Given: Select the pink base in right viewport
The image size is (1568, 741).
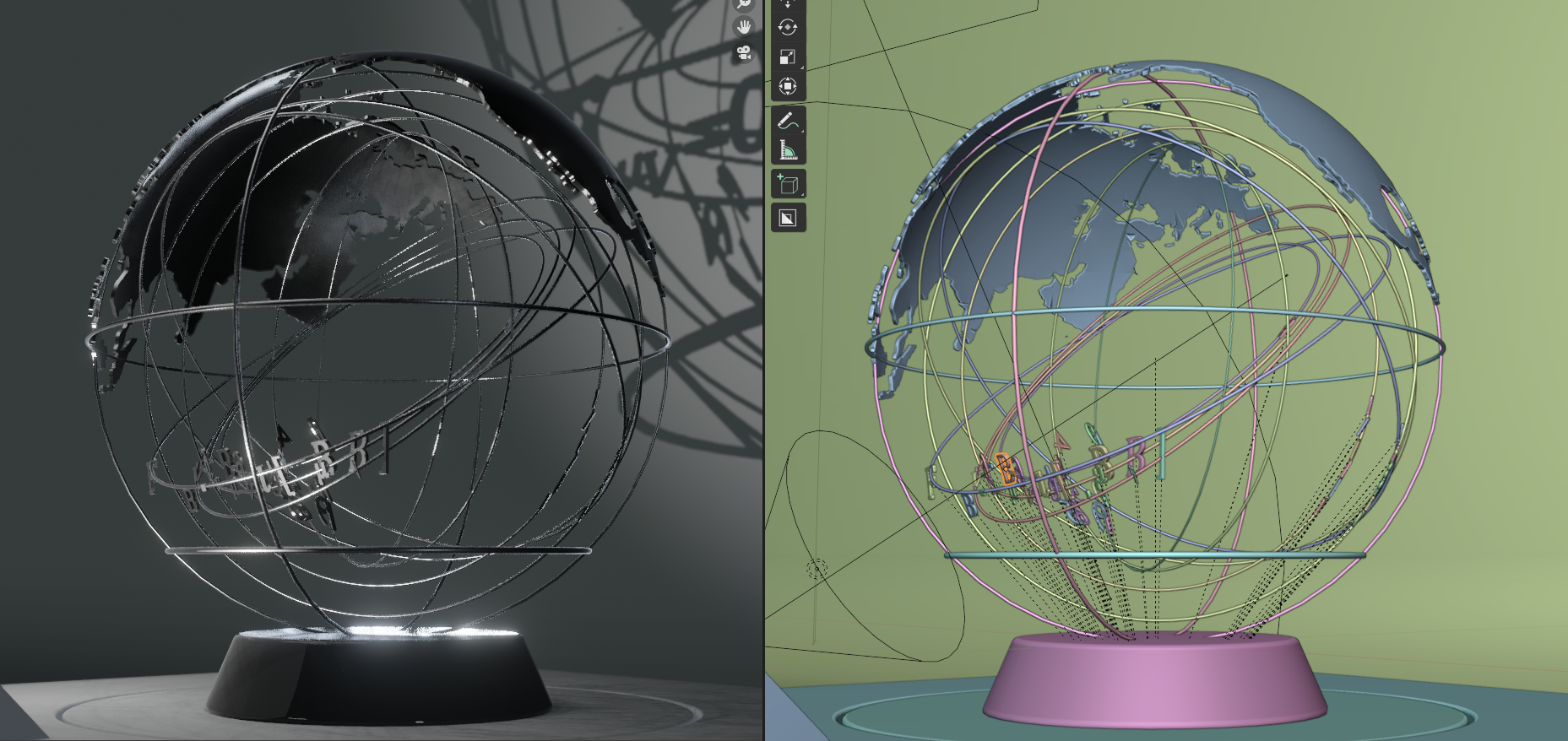Looking at the screenshot, I should (1153, 684).
